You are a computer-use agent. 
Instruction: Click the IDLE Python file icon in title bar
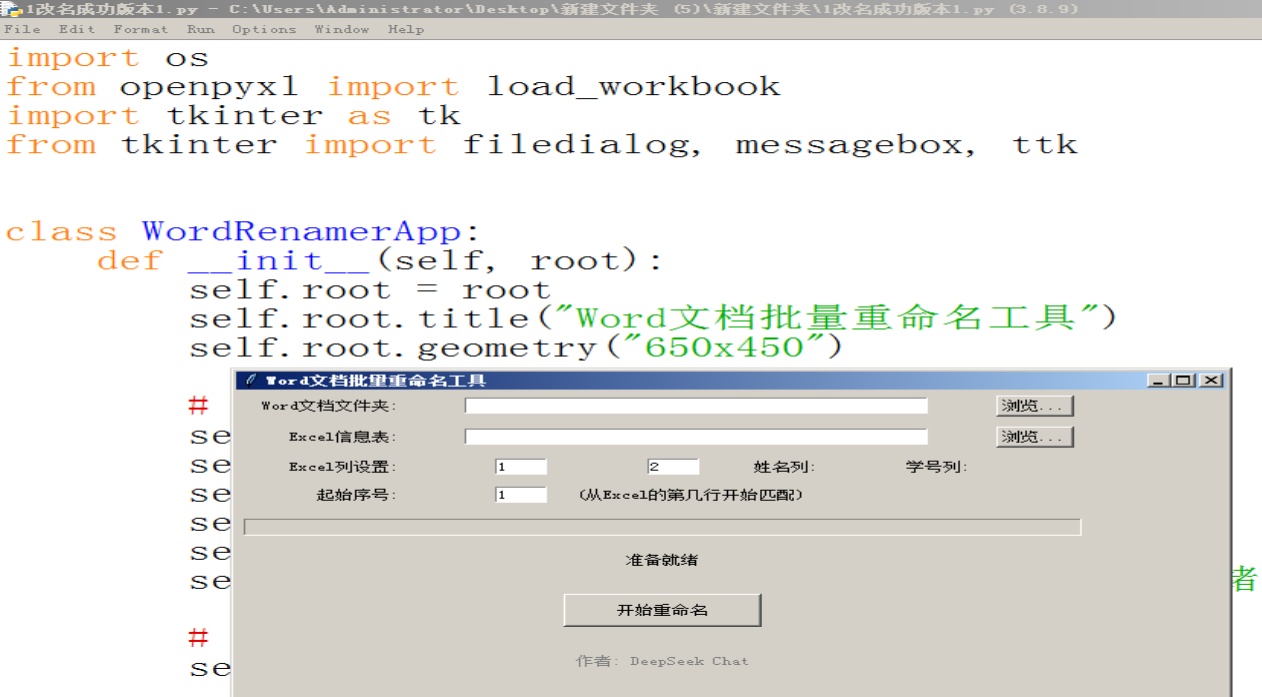tap(11, 9)
